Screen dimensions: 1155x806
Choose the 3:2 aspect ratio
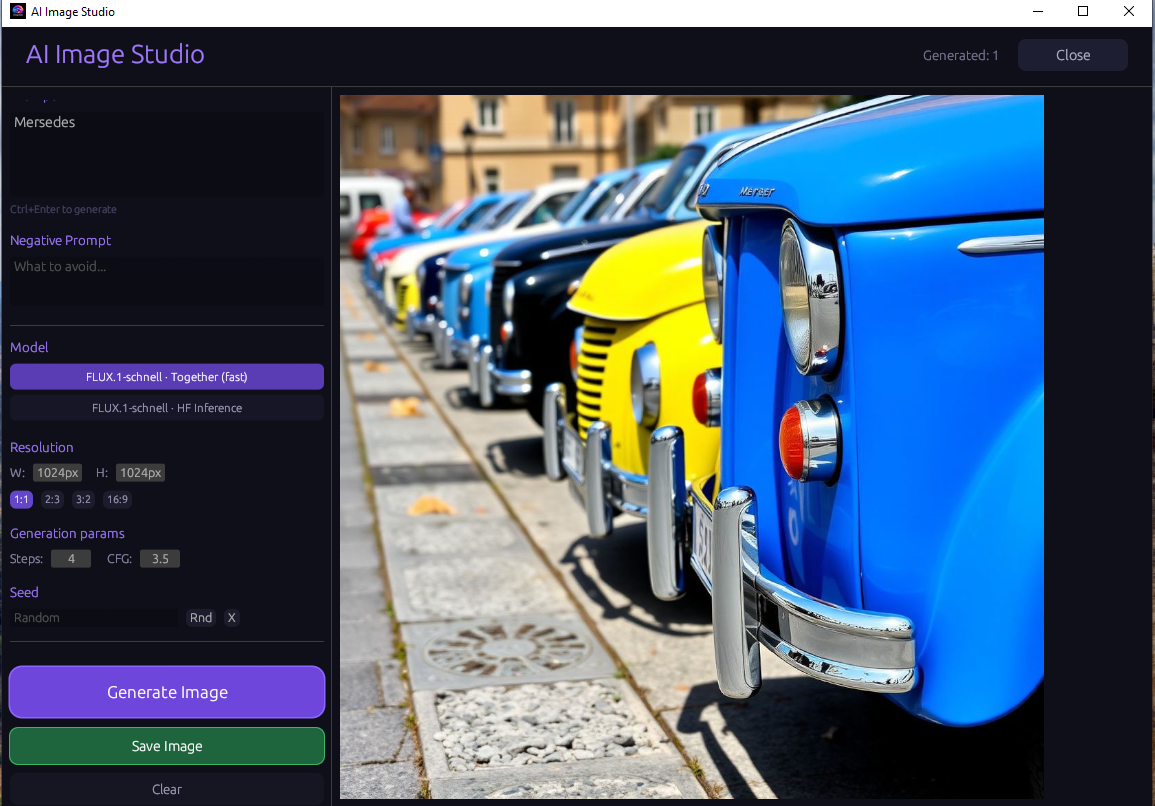point(83,500)
